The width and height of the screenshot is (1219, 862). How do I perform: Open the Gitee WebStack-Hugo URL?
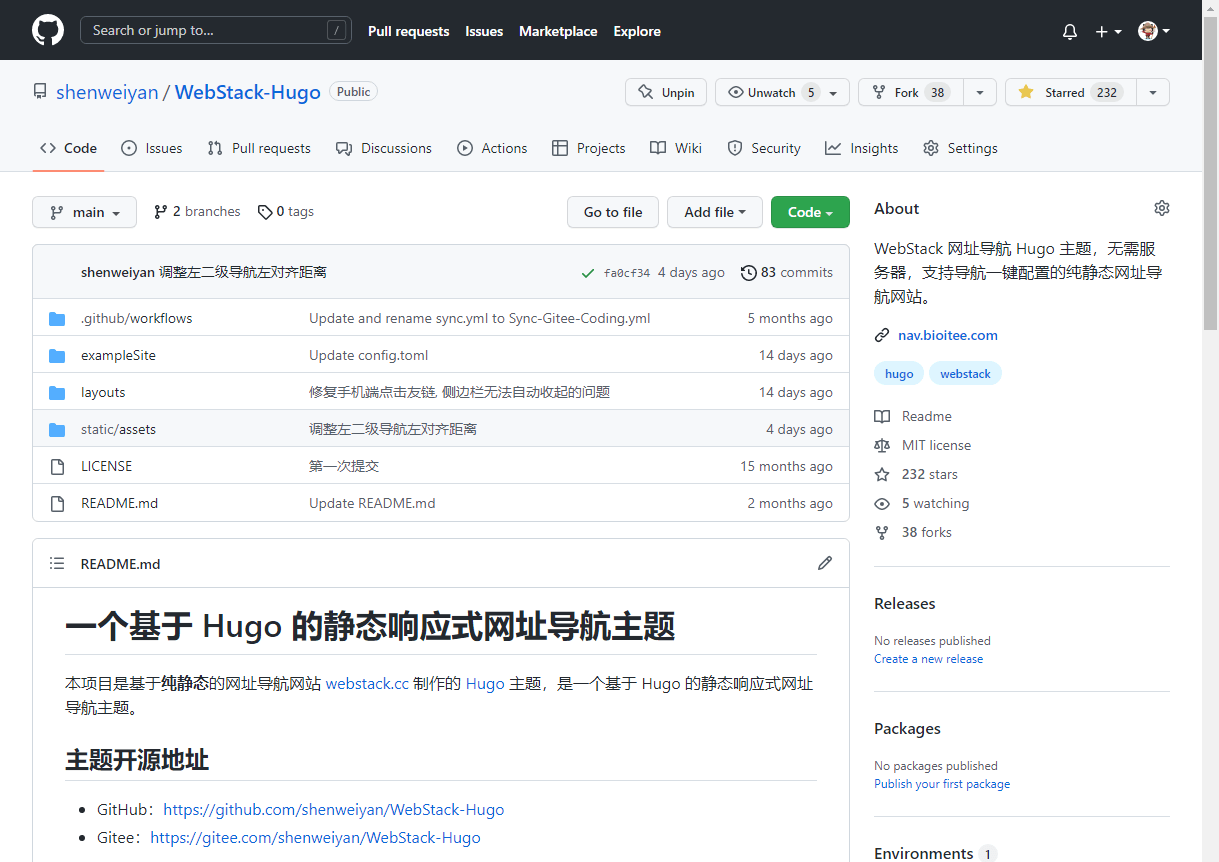315,838
